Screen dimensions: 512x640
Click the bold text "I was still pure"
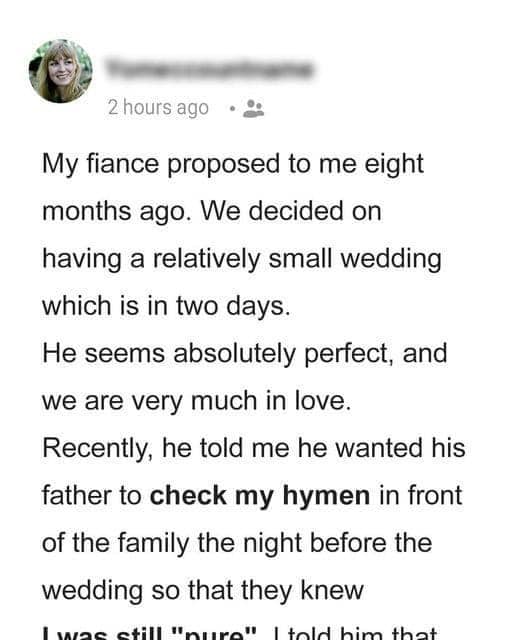pyautogui.click(x=149, y=633)
